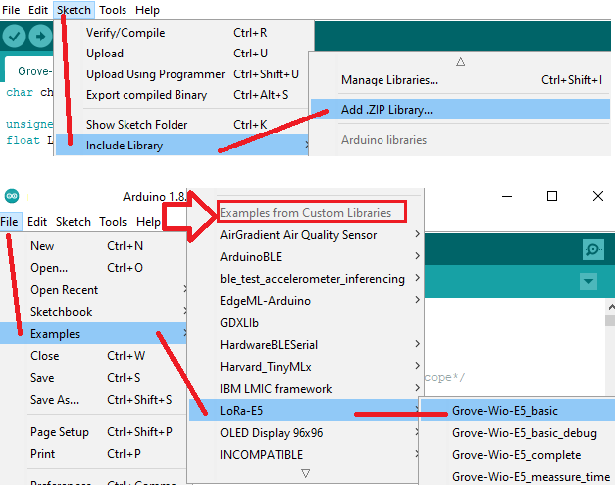Screen dimensions: 616x485
Task: Expand AirGradient Air Quality Sensor examples
Action: point(305,235)
